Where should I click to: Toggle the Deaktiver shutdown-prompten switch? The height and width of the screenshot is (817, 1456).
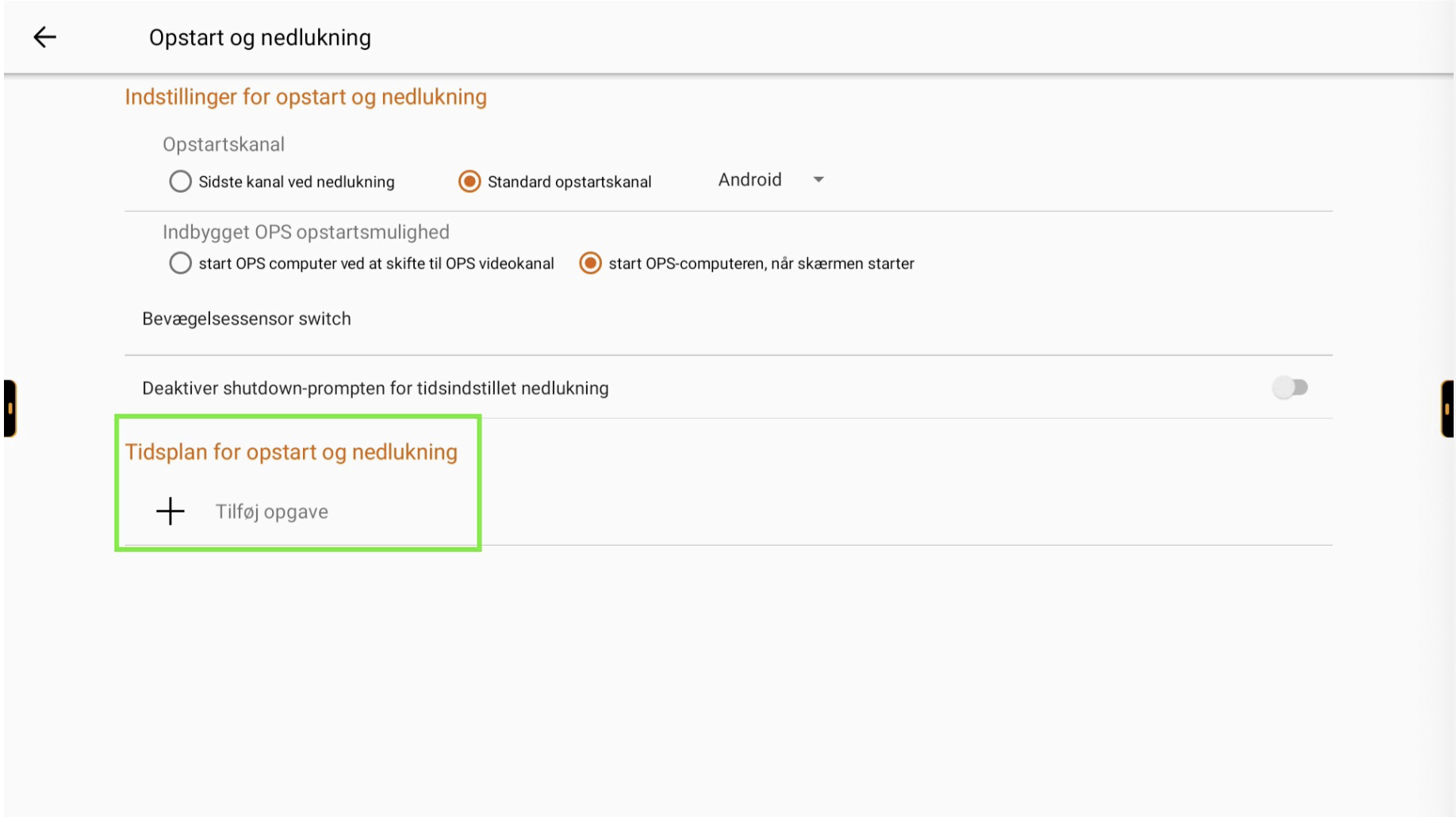(1290, 388)
